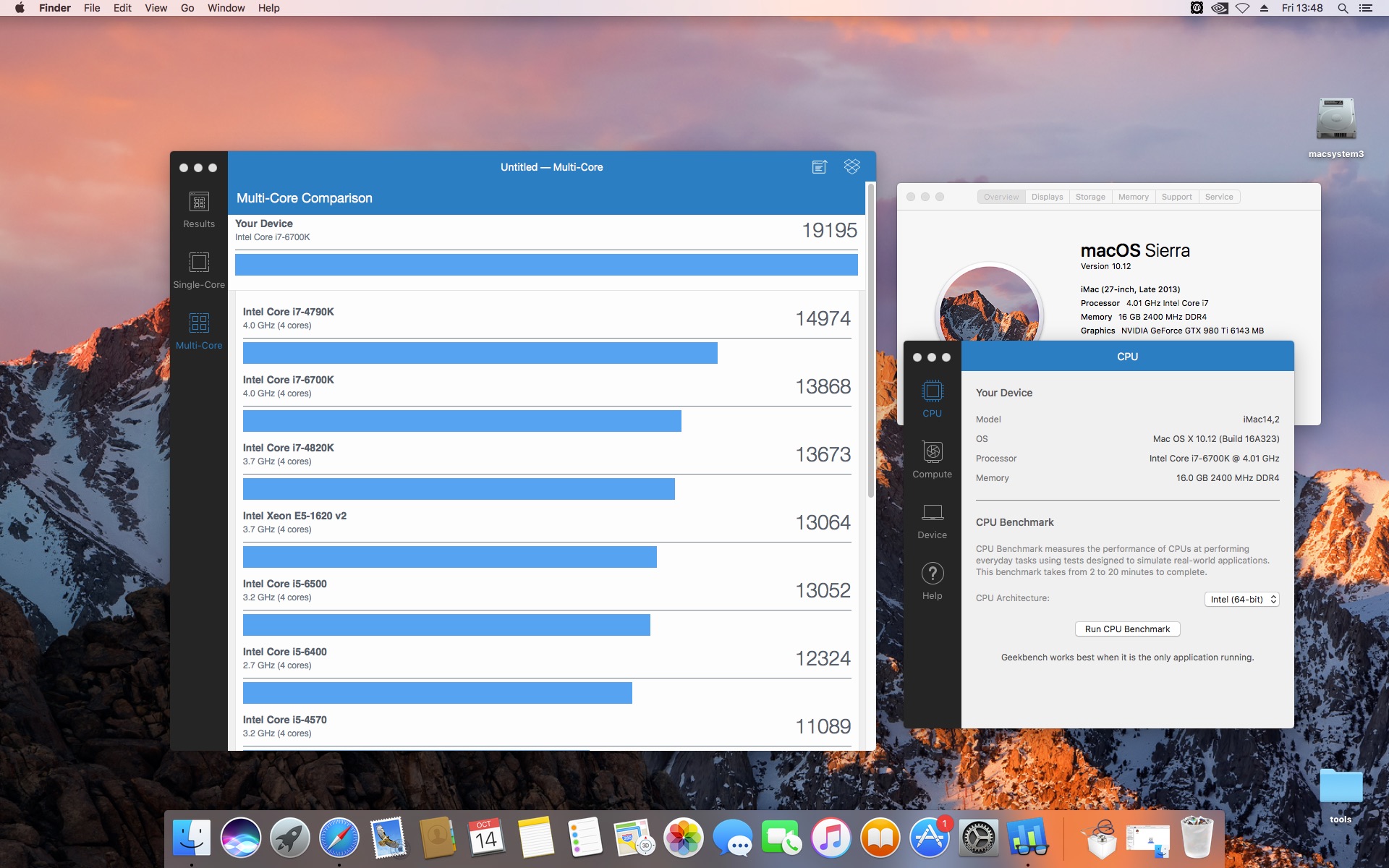The width and height of the screenshot is (1389, 868).
Task: Open the Go menu in menu bar
Action: [187, 8]
